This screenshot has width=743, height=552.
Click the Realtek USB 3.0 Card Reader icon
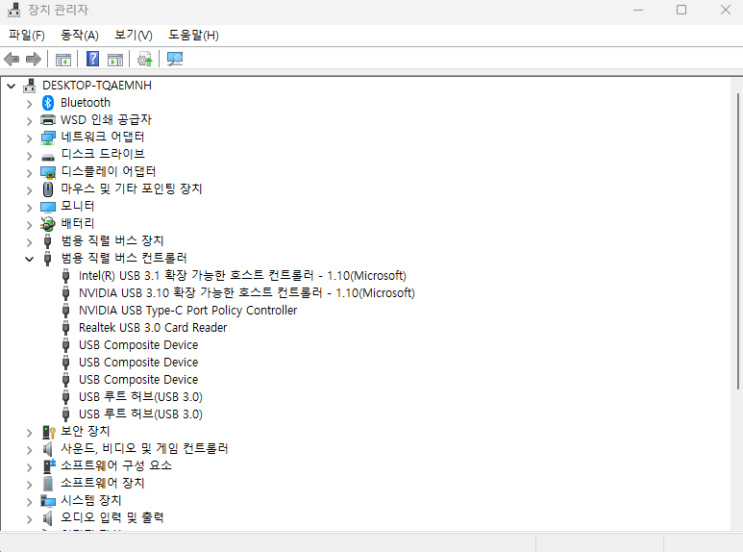coord(66,327)
